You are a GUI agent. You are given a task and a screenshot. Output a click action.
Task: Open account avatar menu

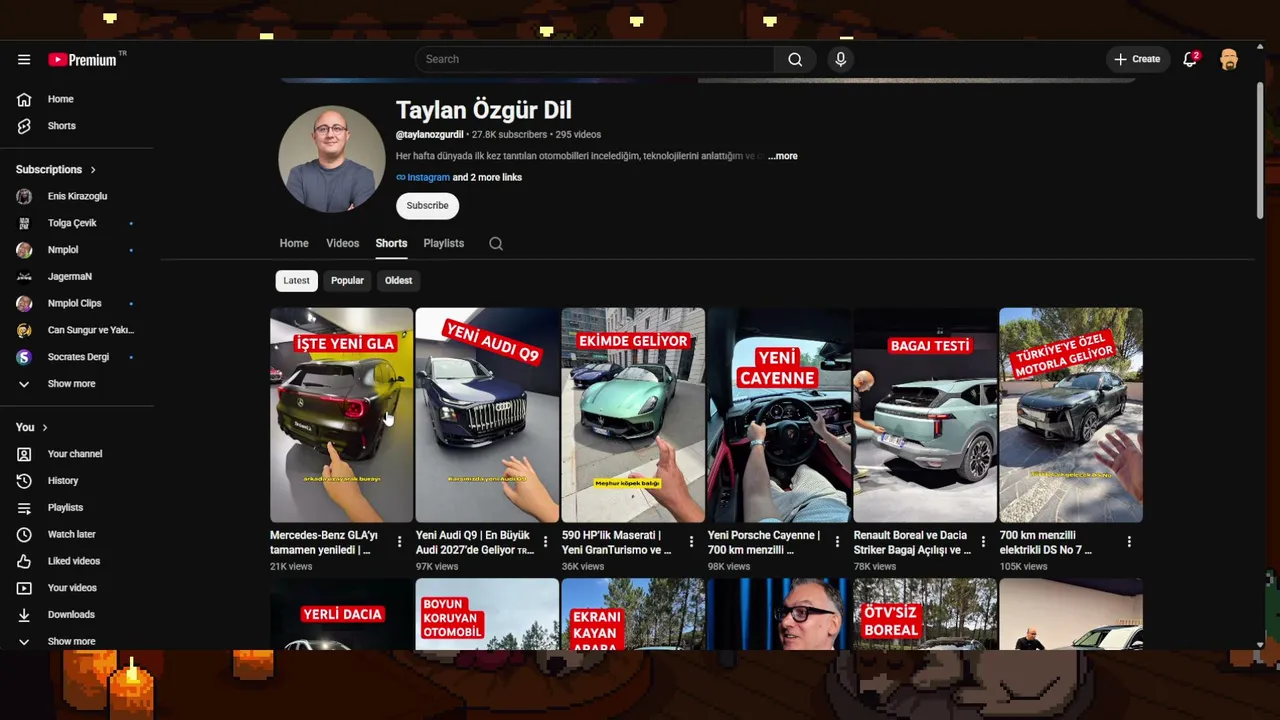click(x=1229, y=59)
